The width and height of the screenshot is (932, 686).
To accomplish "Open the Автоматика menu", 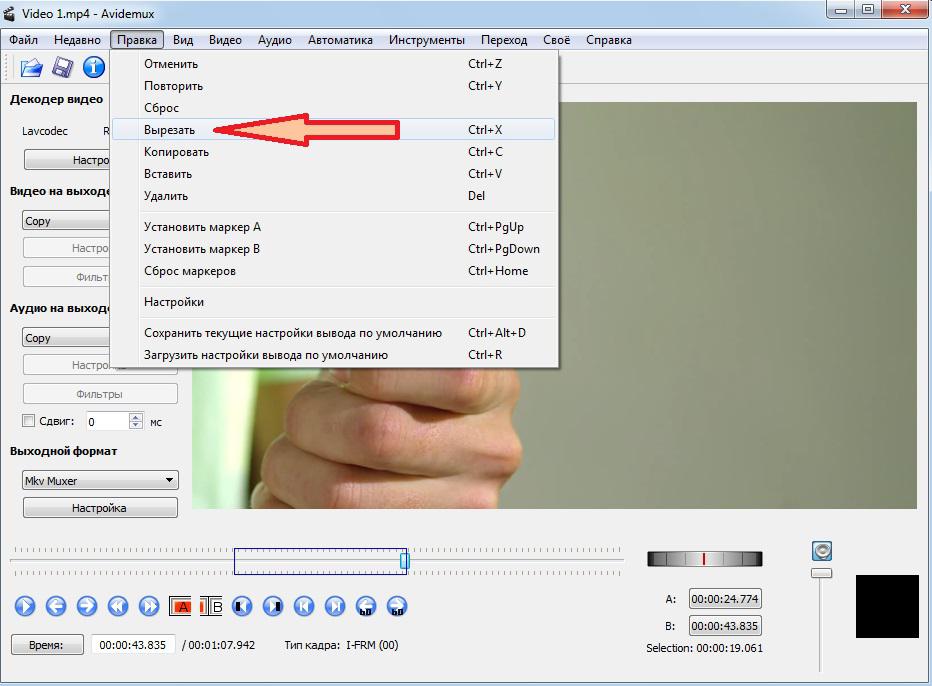I will click(x=340, y=40).
